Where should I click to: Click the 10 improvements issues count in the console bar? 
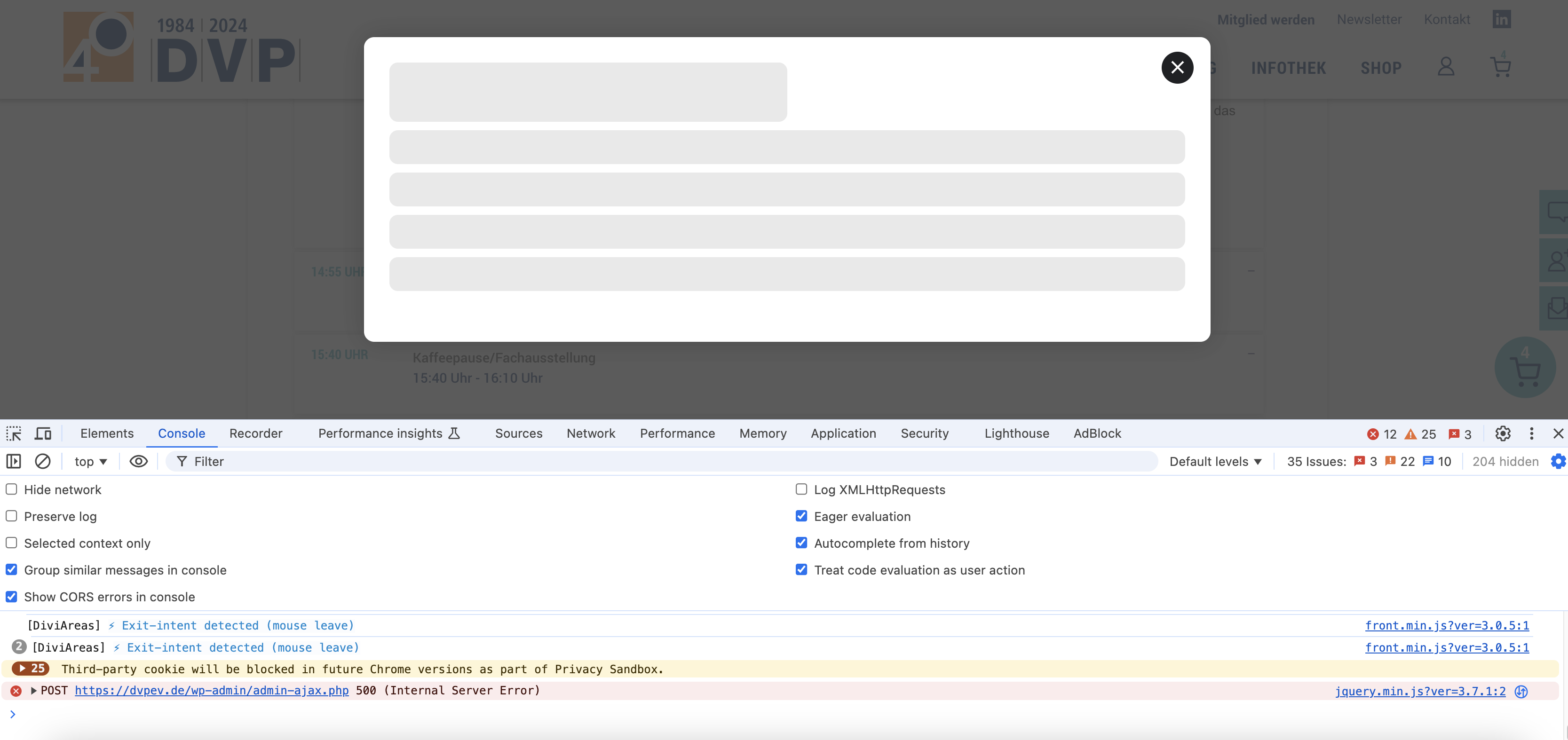click(1437, 461)
